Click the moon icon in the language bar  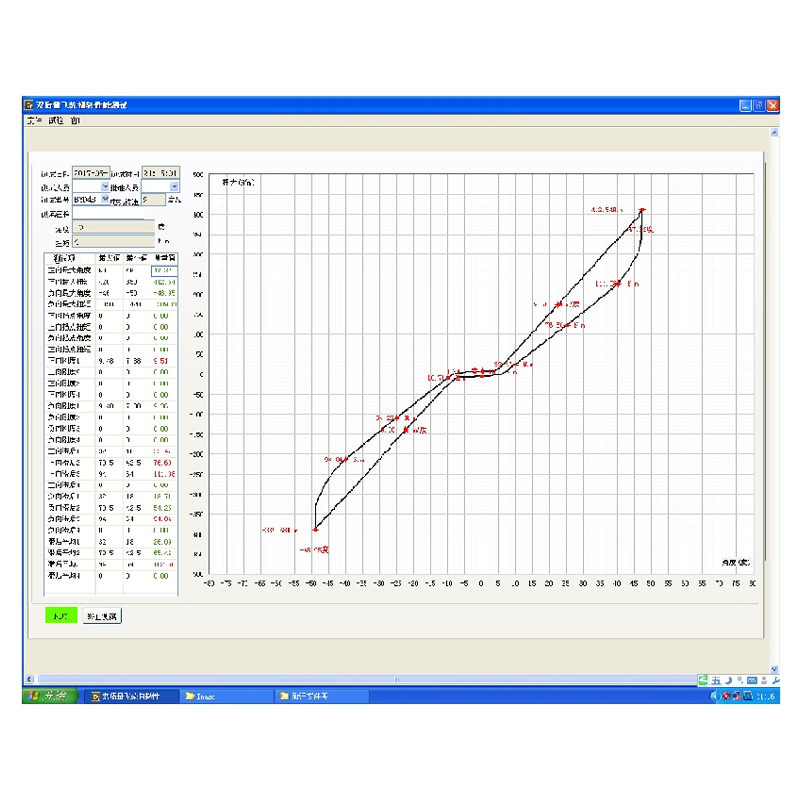coord(728,680)
